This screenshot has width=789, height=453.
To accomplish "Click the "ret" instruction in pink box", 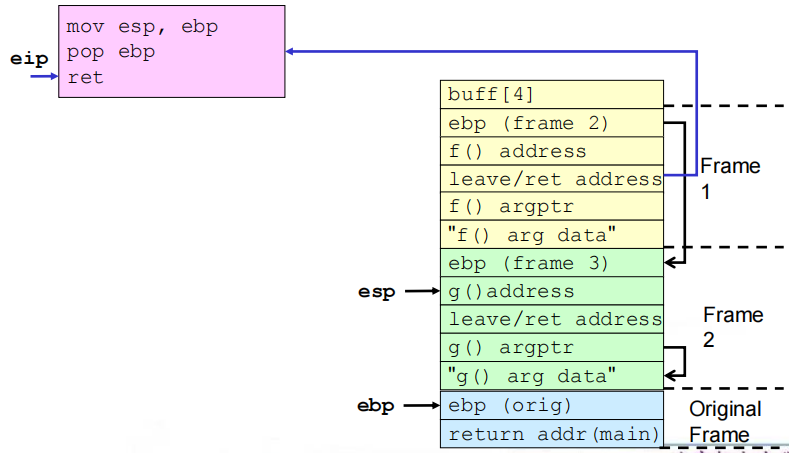I will 85,77.
